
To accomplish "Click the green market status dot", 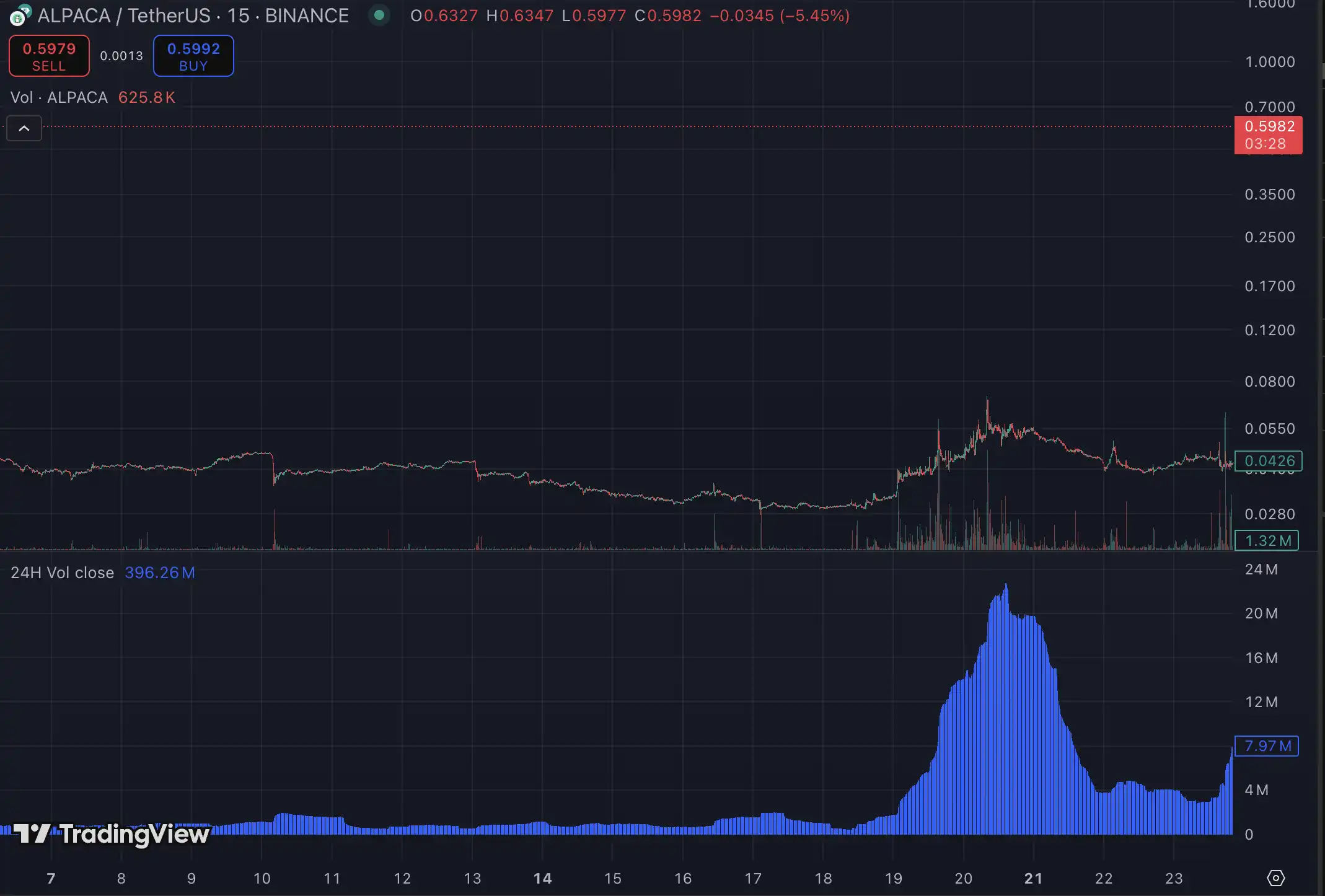I will pyautogui.click(x=379, y=15).
